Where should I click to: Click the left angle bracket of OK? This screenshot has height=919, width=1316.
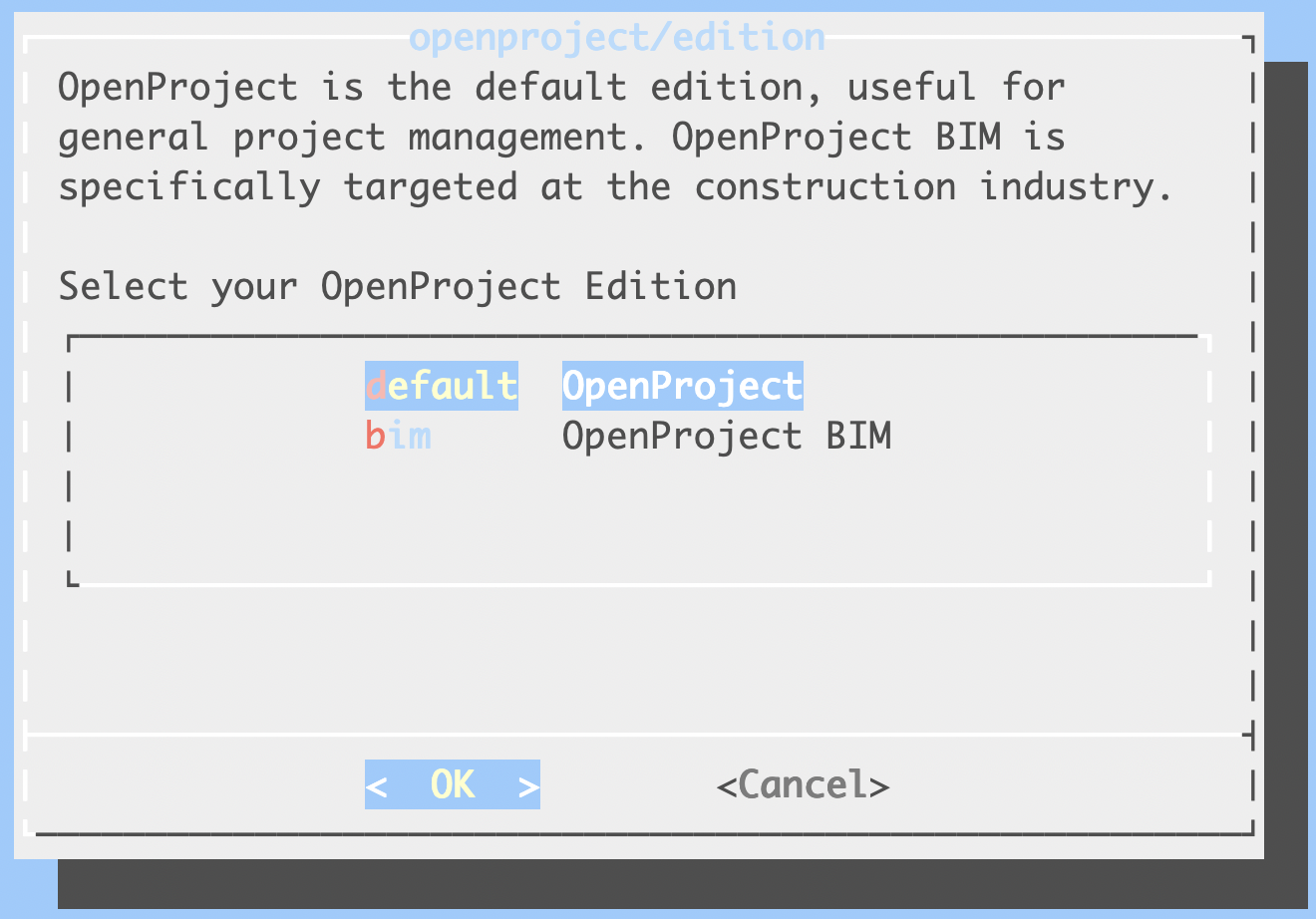coord(377,784)
